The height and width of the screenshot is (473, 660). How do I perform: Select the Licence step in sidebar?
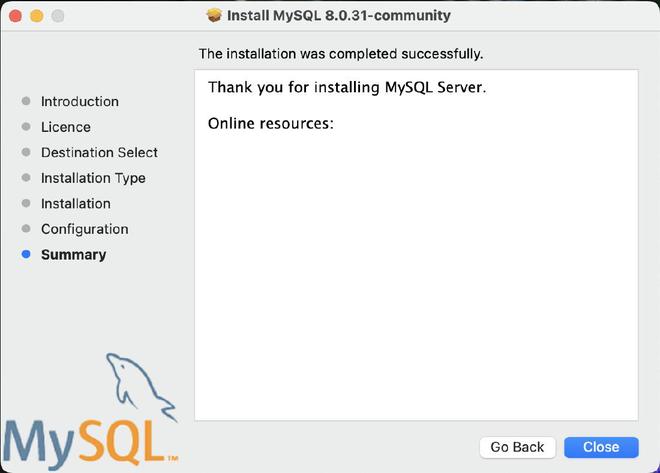pos(66,127)
